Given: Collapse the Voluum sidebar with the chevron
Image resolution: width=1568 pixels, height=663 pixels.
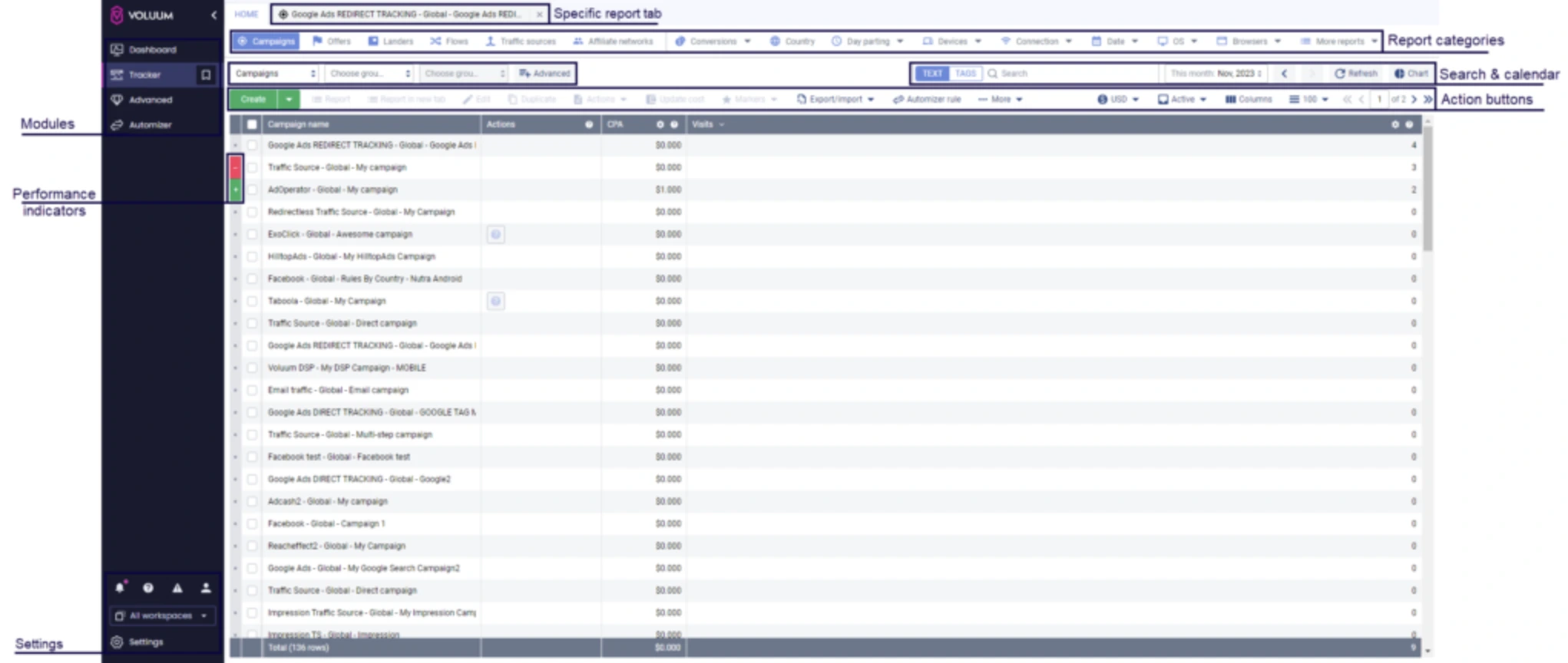Looking at the screenshot, I should pyautogui.click(x=213, y=15).
